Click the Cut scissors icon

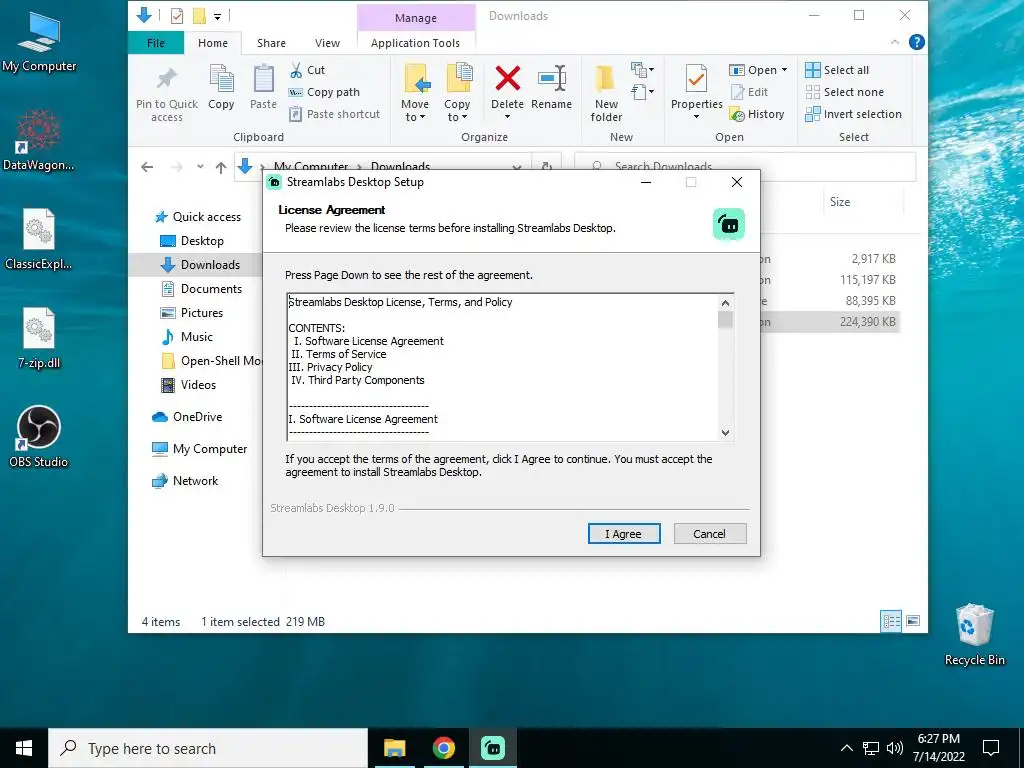click(x=296, y=70)
